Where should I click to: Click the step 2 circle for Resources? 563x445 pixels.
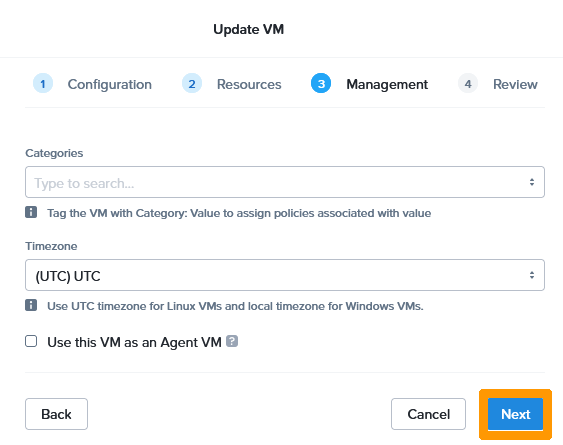[x=192, y=84]
